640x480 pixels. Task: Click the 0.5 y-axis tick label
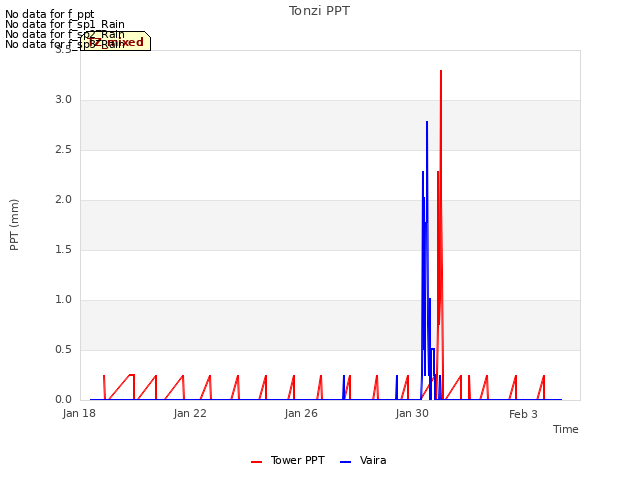coord(63,350)
